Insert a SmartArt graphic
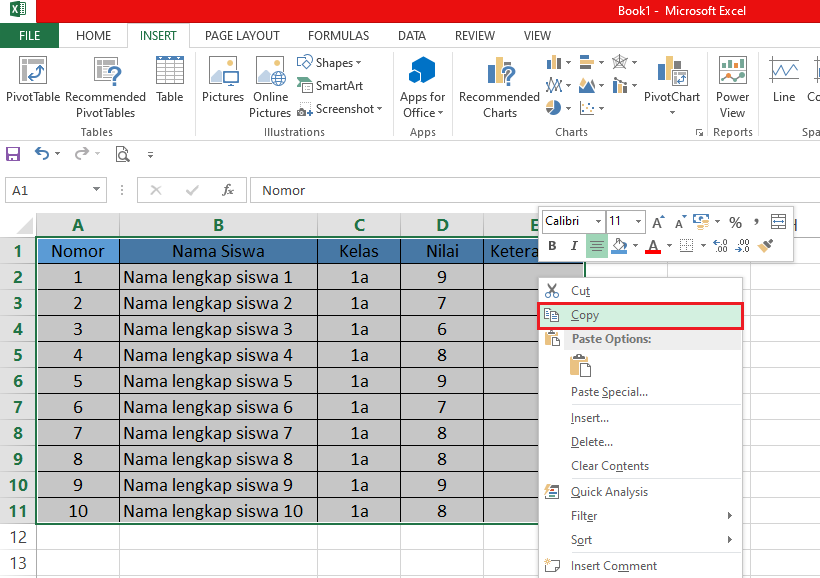The height and width of the screenshot is (578, 820). coord(330,86)
